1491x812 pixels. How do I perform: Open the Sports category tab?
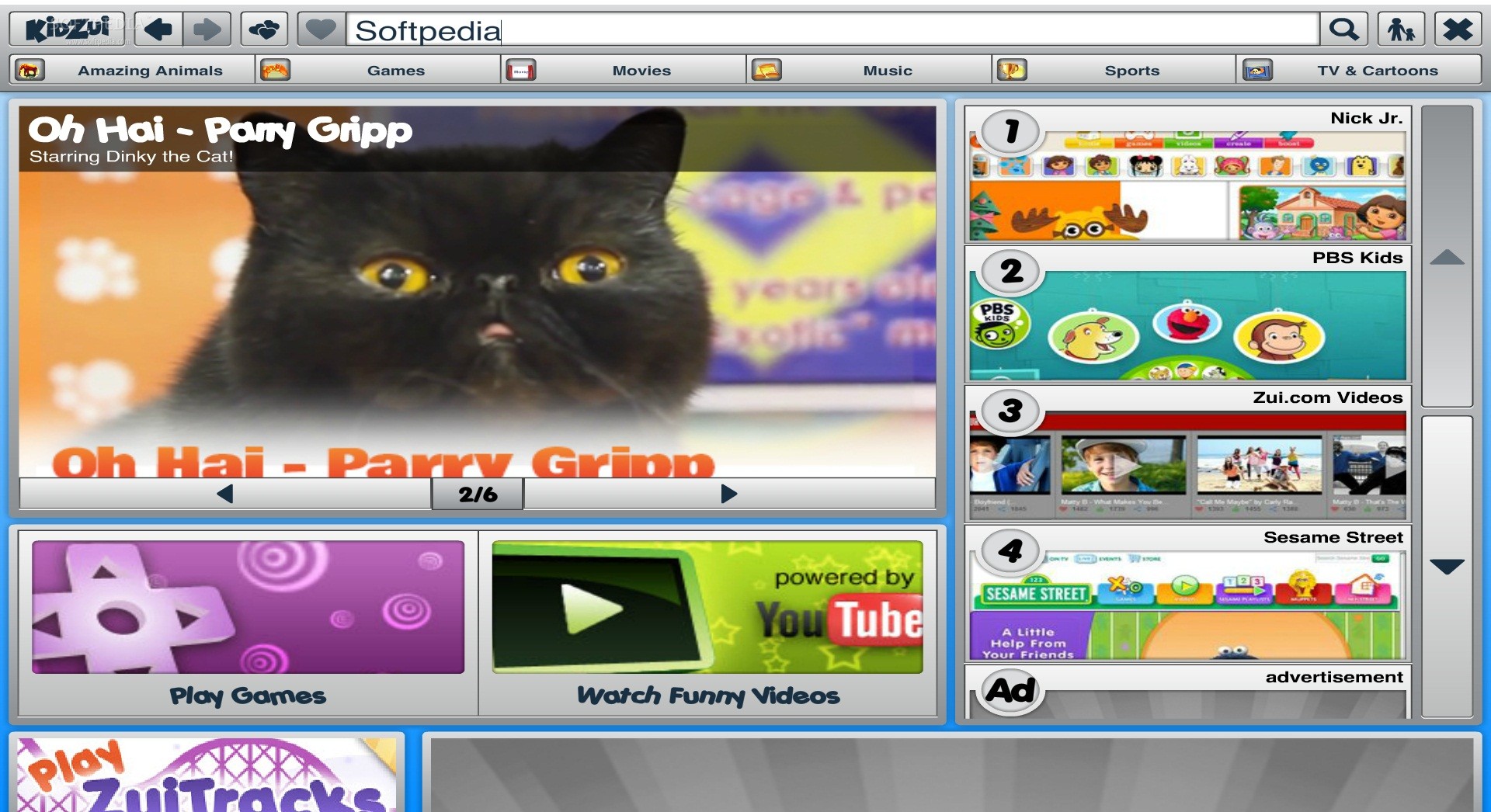click(x=1114, y=70)
